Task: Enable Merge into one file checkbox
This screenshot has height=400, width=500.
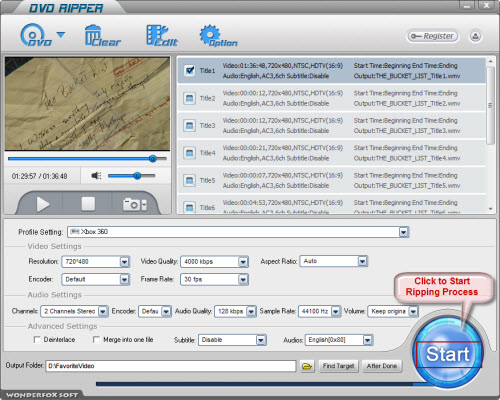Action: pyautogui.click(x=96, y=340)
